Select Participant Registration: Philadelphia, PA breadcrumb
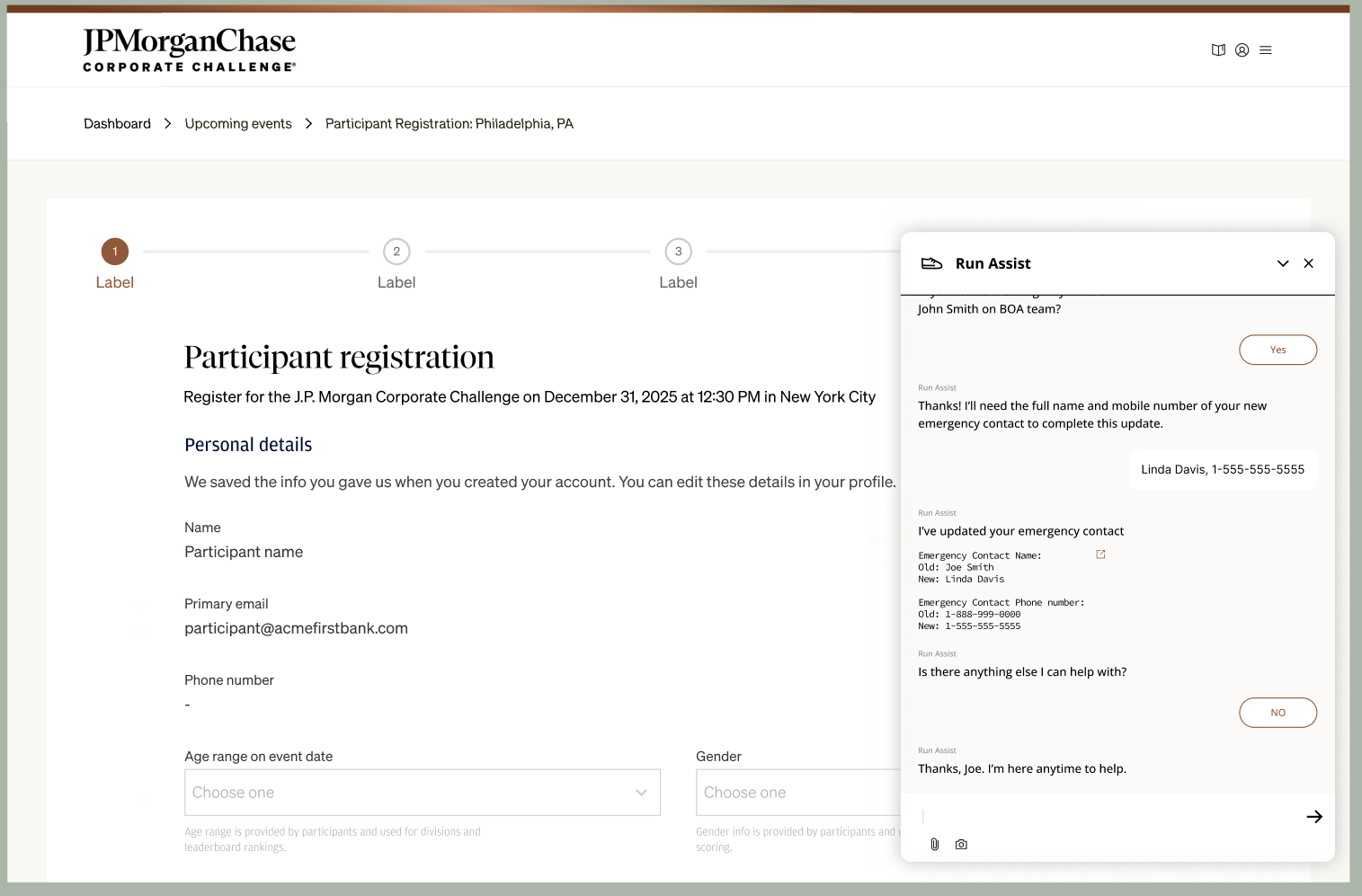Image resolution: width=1362 pixels, height=896 pixels. [x=450, y=124]
